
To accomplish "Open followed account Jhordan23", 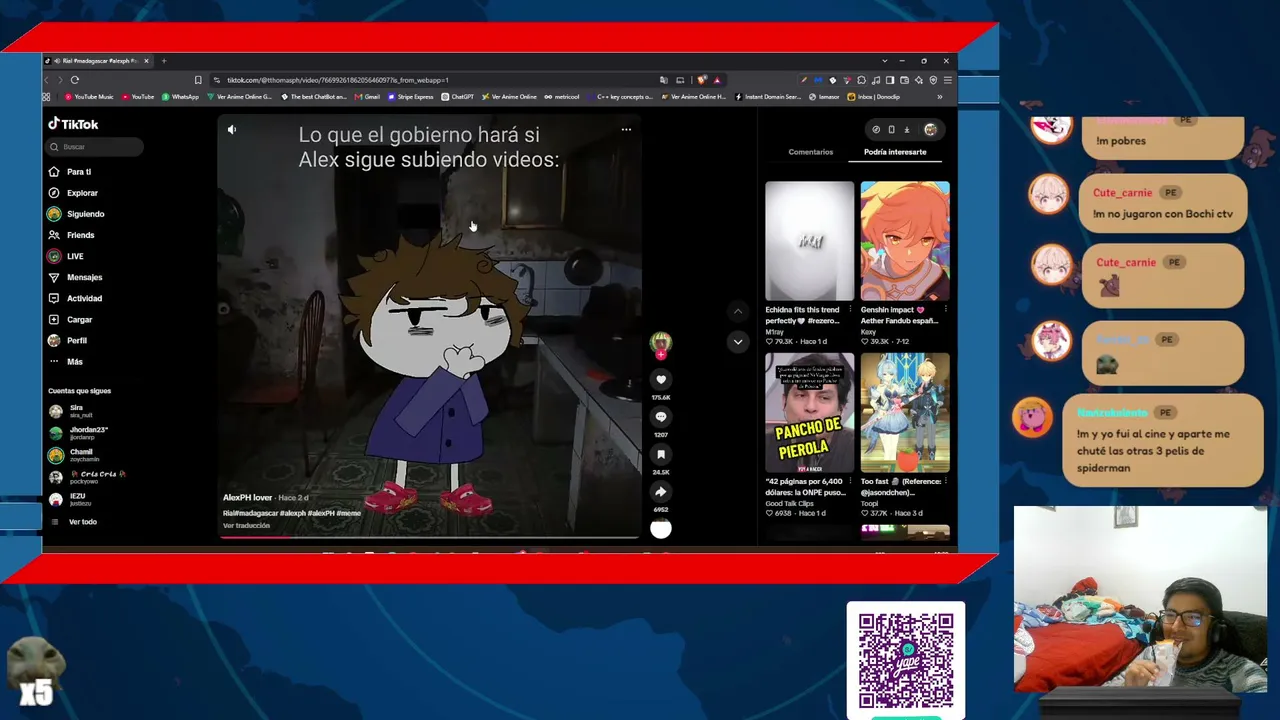I will click(x=78, y=433).
